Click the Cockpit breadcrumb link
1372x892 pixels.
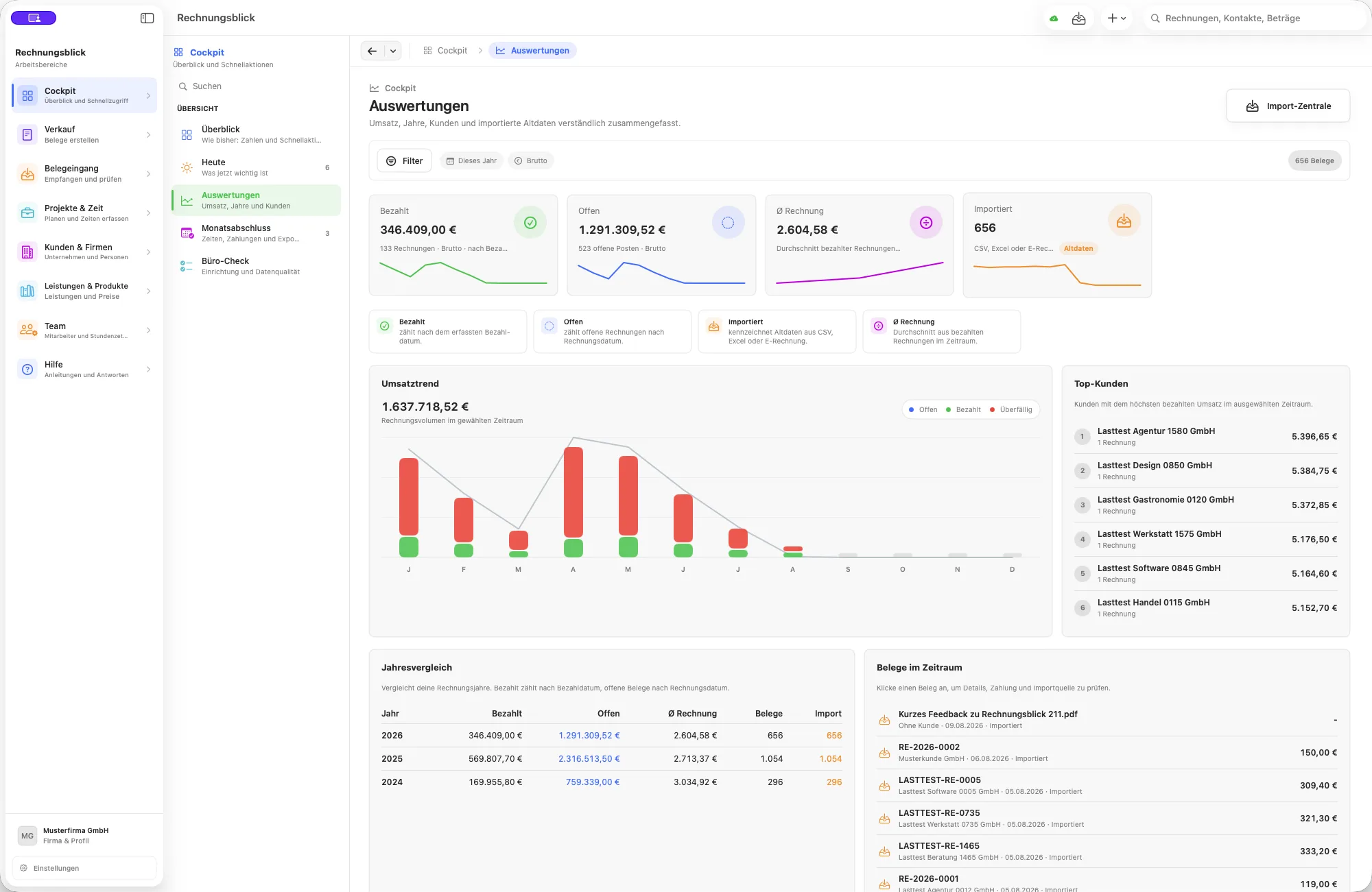(x=445, y=51)
